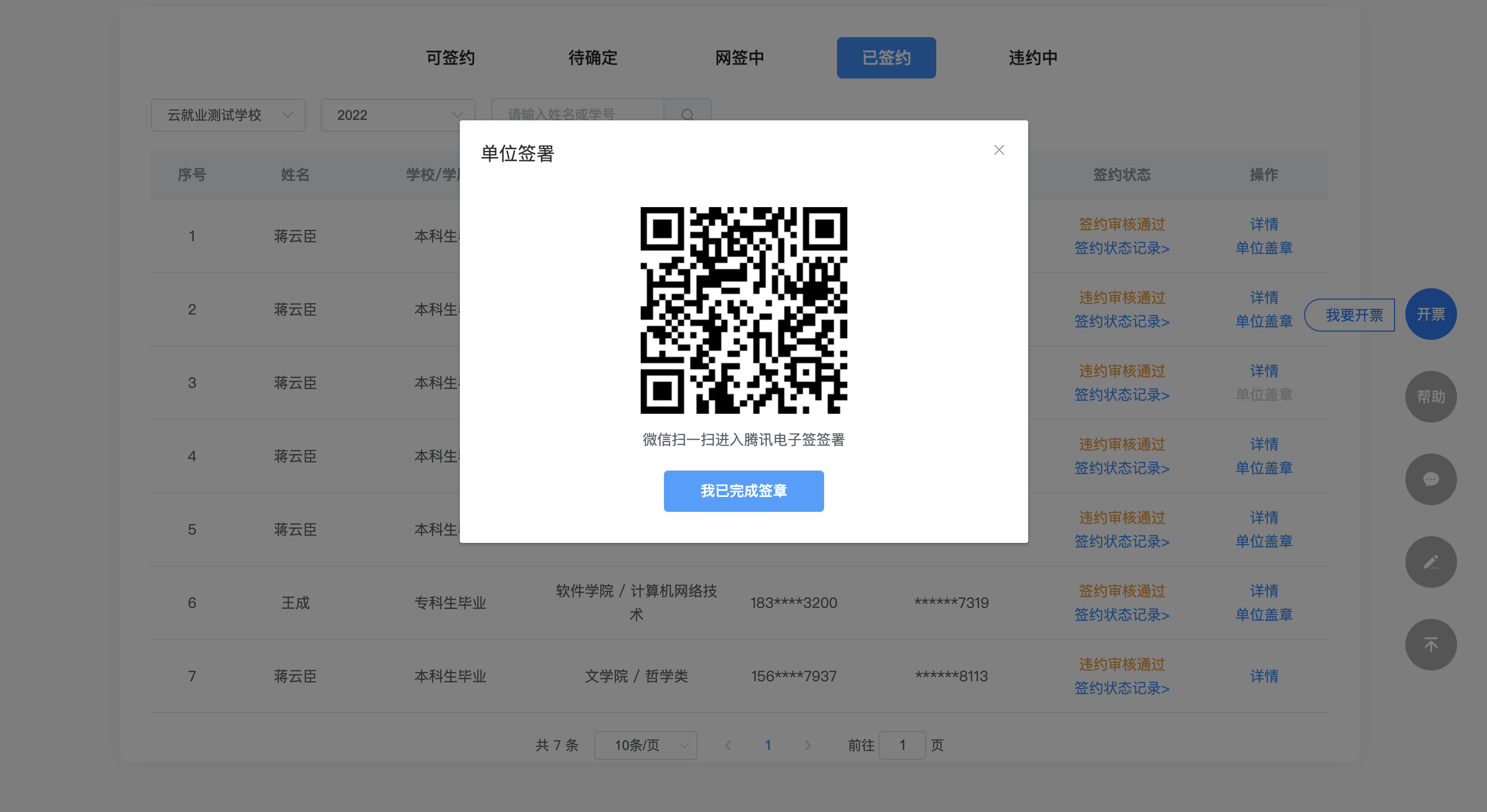Switch to the 可签约 tab
Viewport: 1487px width, 812px height.
pyautogui.click(x=450, y=58)
